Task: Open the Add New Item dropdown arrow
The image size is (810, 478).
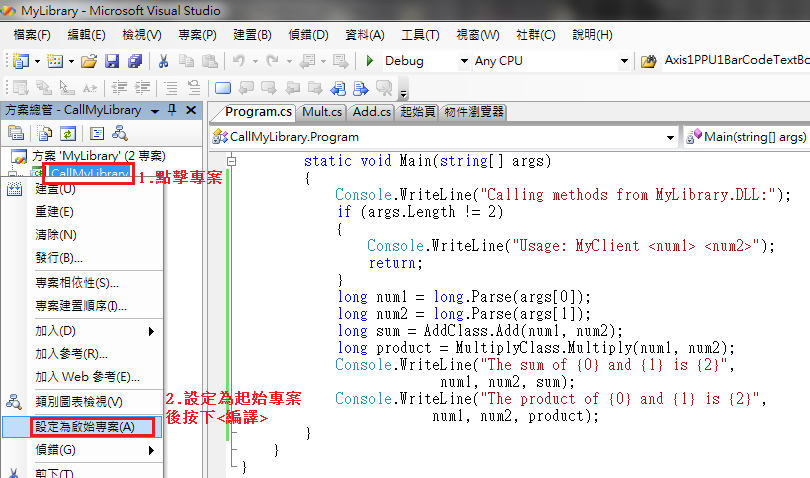Action: 71,61
